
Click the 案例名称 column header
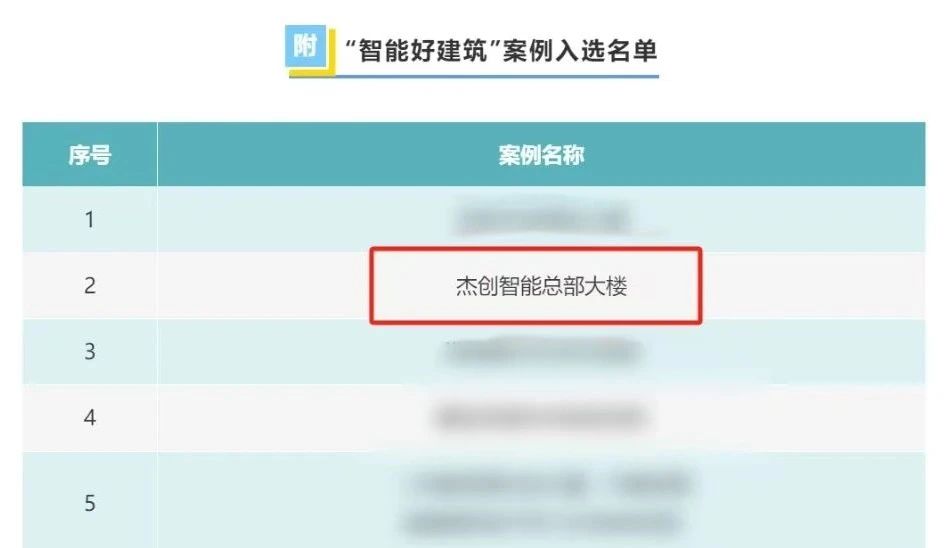click(542, 155)
